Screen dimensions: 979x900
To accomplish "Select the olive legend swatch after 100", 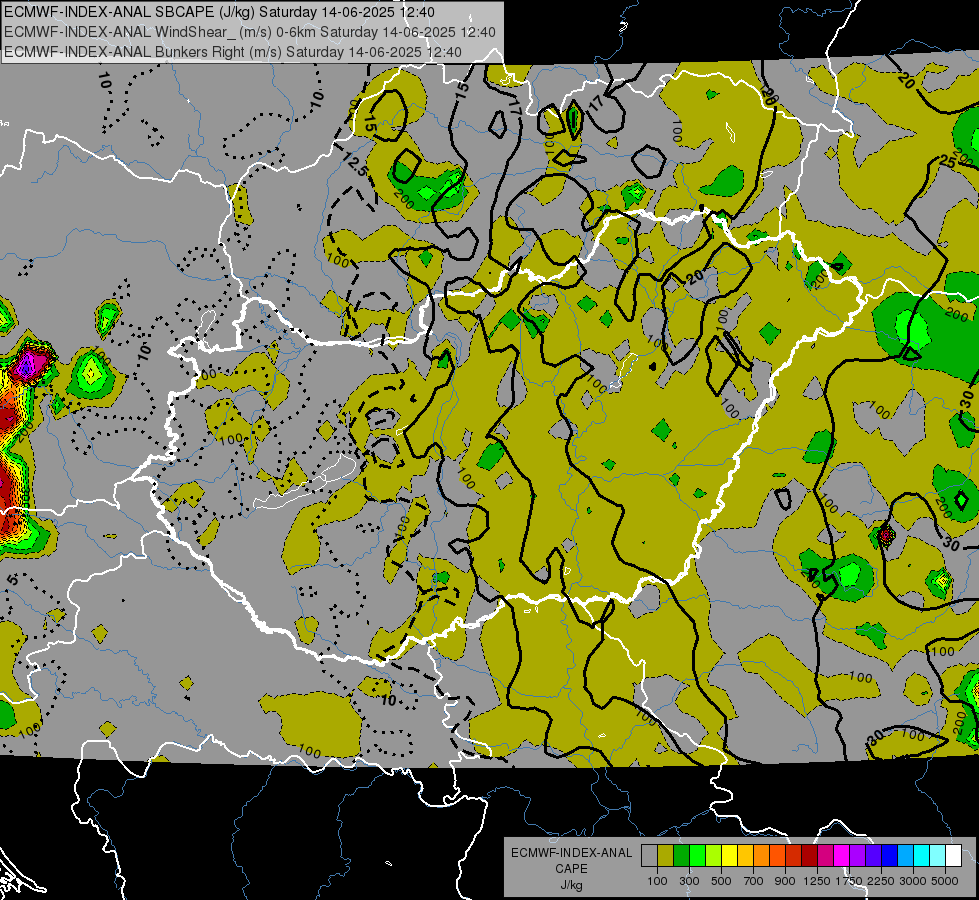I will coord(666,855).
